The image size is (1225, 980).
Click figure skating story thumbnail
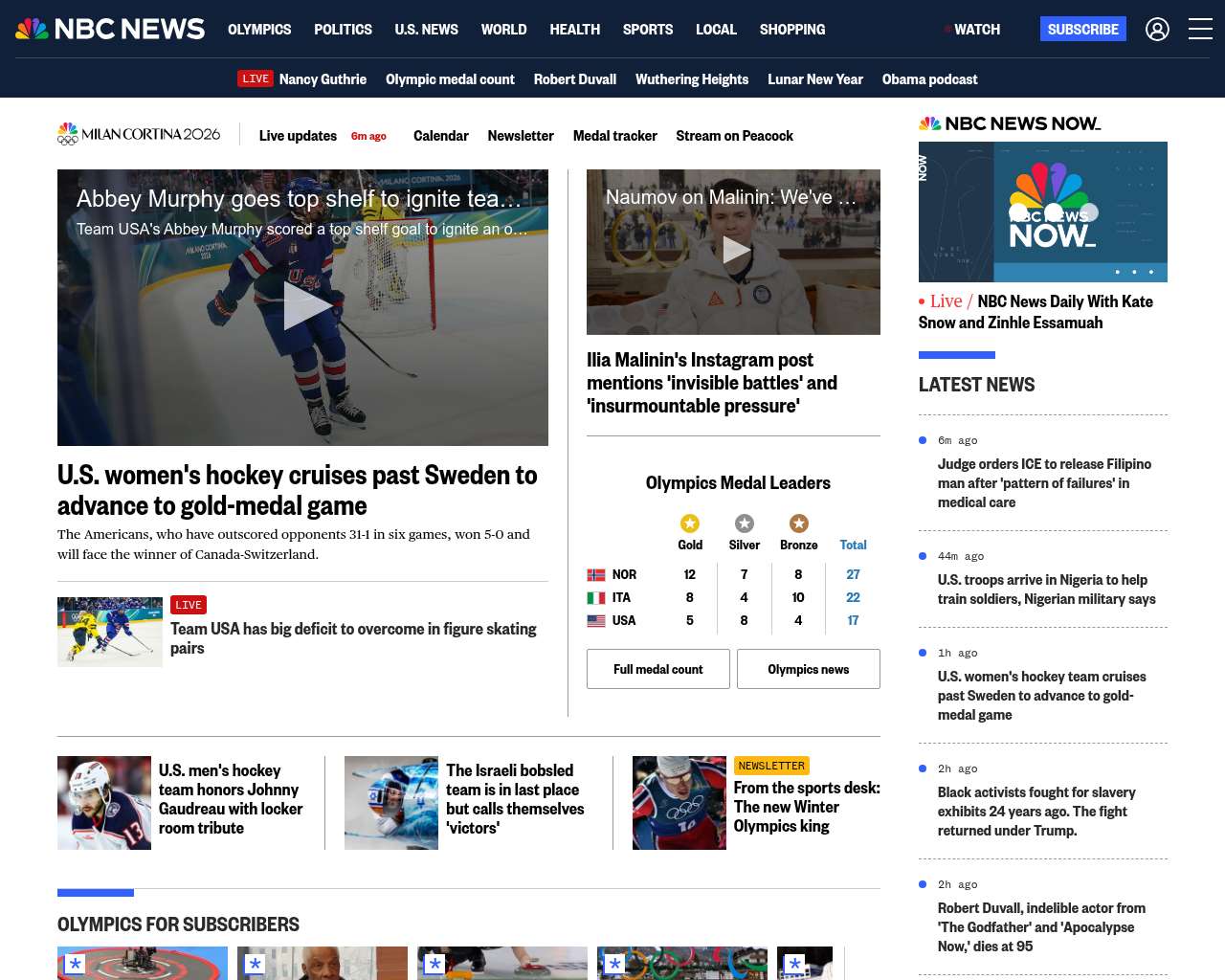[110, 632]
